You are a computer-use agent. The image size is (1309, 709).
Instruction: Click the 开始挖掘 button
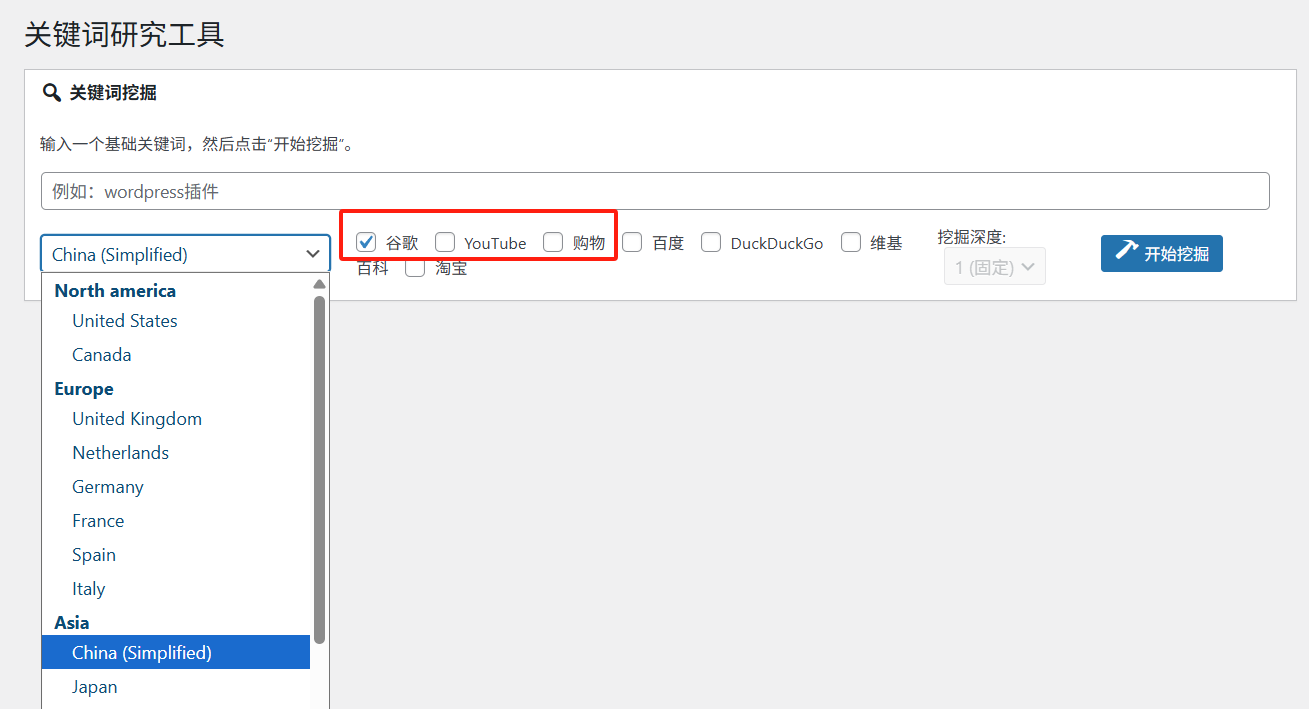(x=1161, y=254)
